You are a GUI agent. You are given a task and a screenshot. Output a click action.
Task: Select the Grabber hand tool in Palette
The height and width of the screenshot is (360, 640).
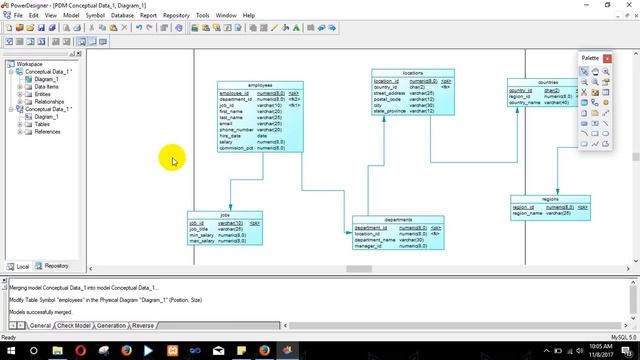(x=595, y=71)
